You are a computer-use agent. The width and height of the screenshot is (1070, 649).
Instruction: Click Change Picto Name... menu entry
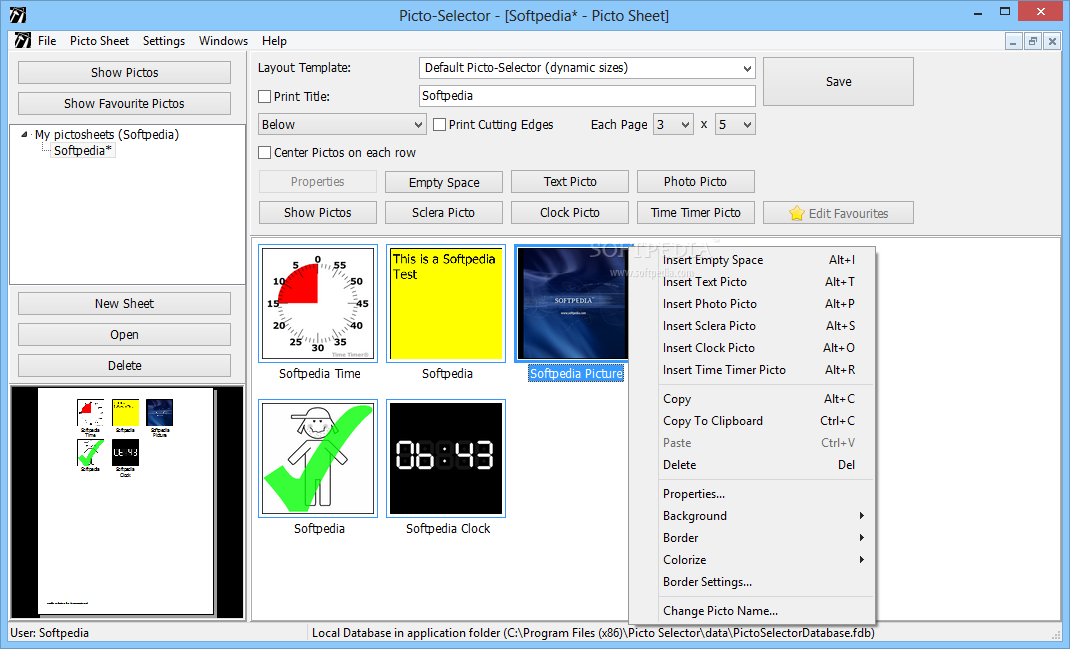tap(751, 611)
